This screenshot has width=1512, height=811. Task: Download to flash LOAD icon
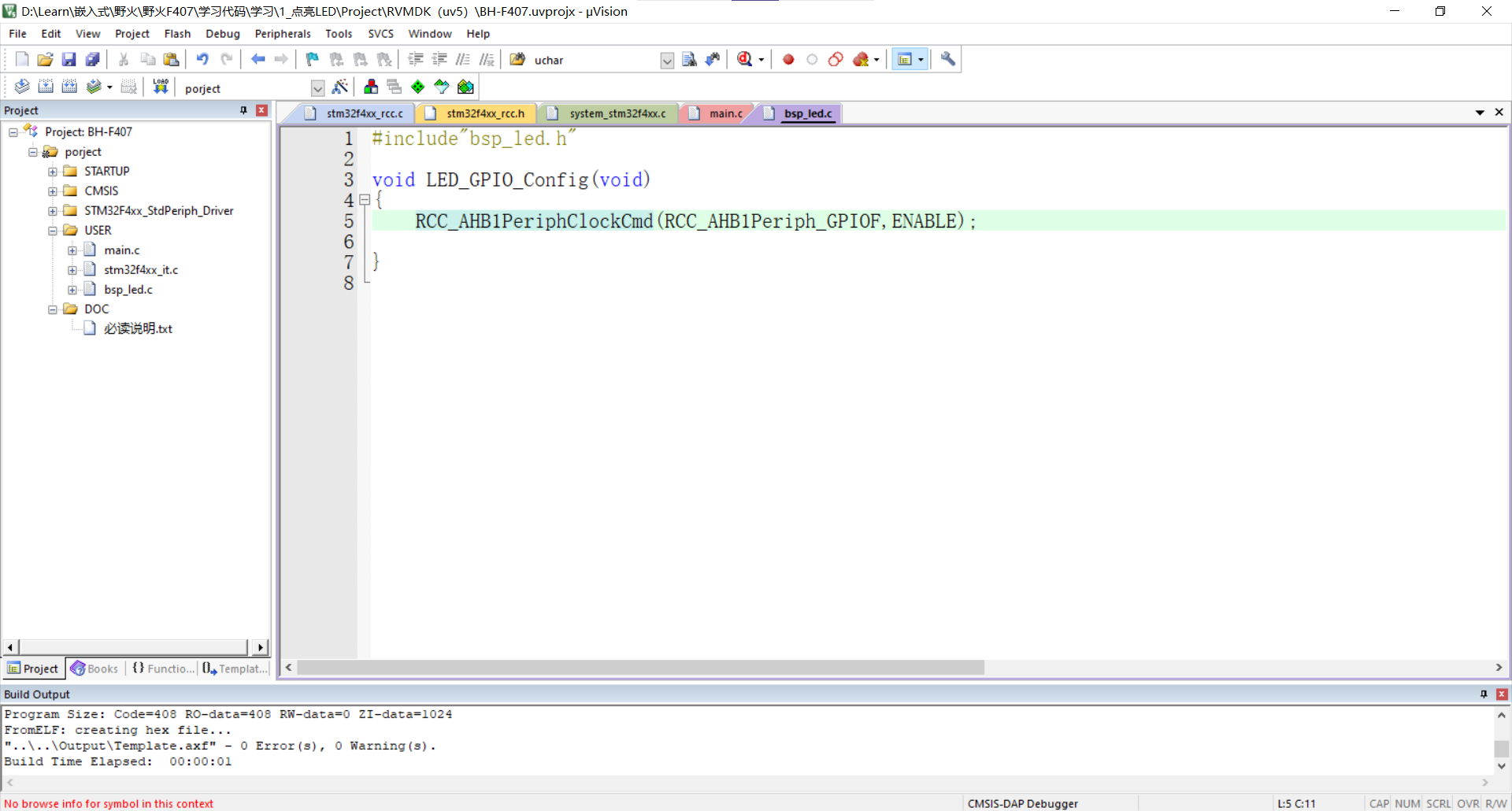tap(161, 87)
